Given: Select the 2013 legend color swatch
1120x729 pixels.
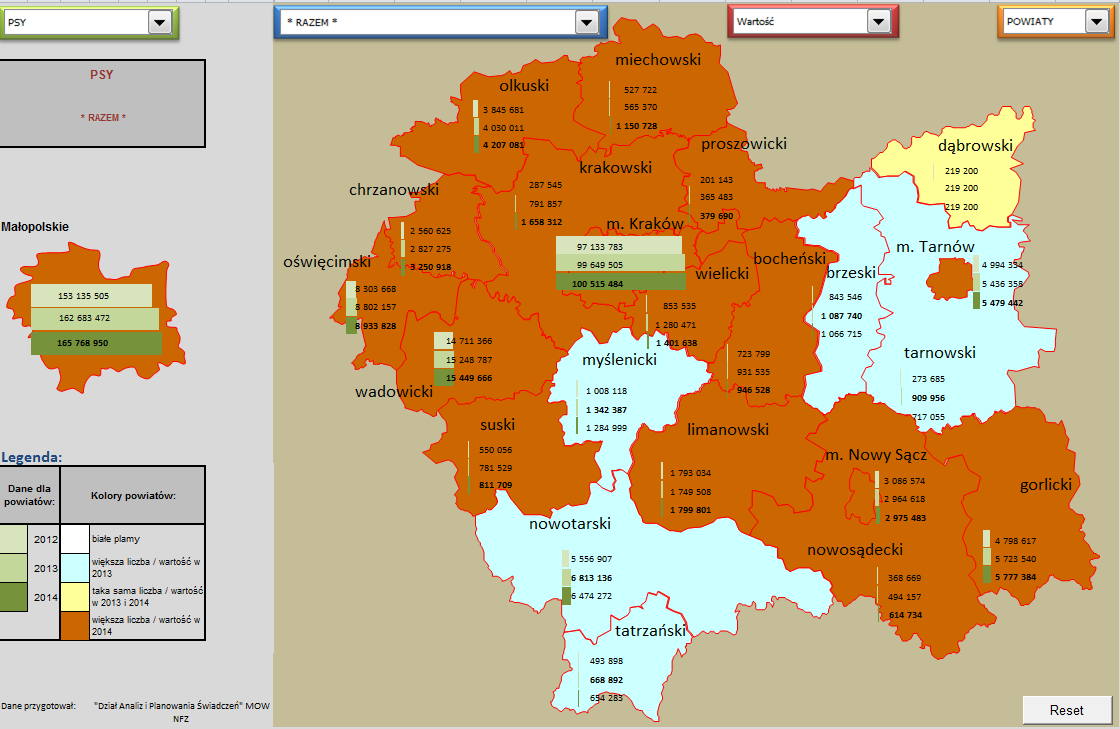Looking at the screenshot, I should [x=14, y=568].
